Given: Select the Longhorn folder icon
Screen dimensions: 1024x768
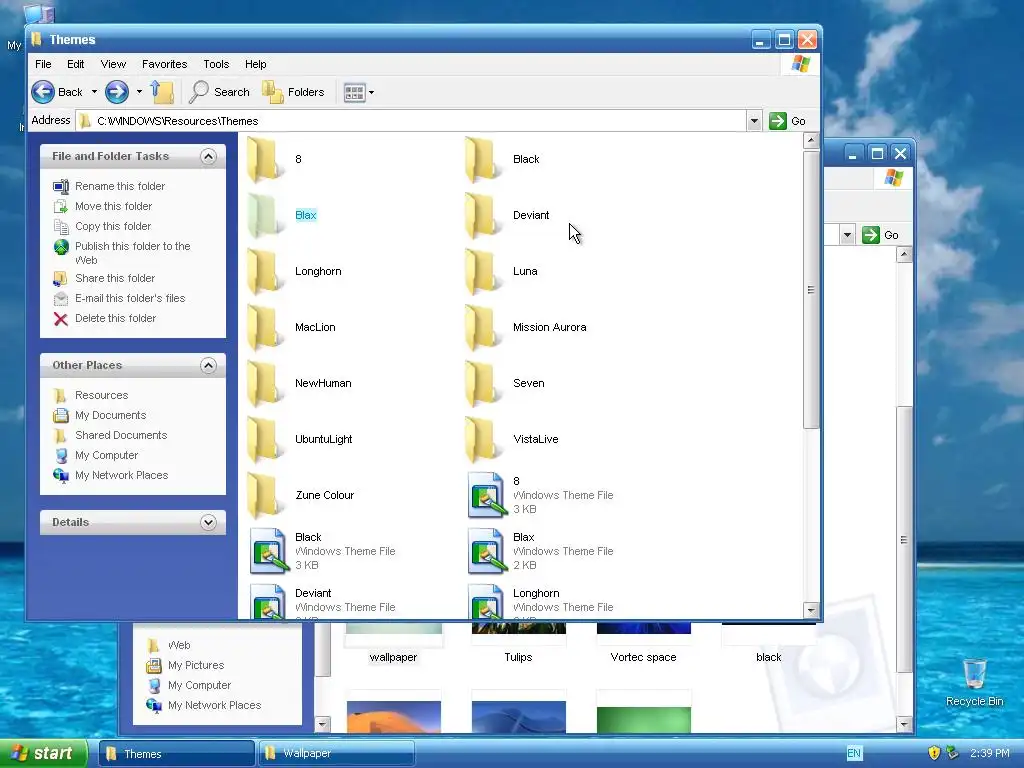Looking at the screenshot, I should pyautogui.click(x=266, y=272).
